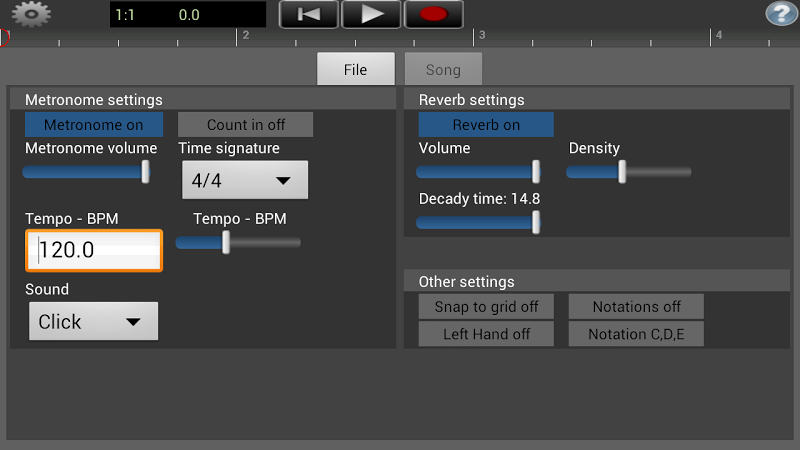Toggle Snap to grid off
Viewport: 800px width, 450px height.
tap(486, 306)
